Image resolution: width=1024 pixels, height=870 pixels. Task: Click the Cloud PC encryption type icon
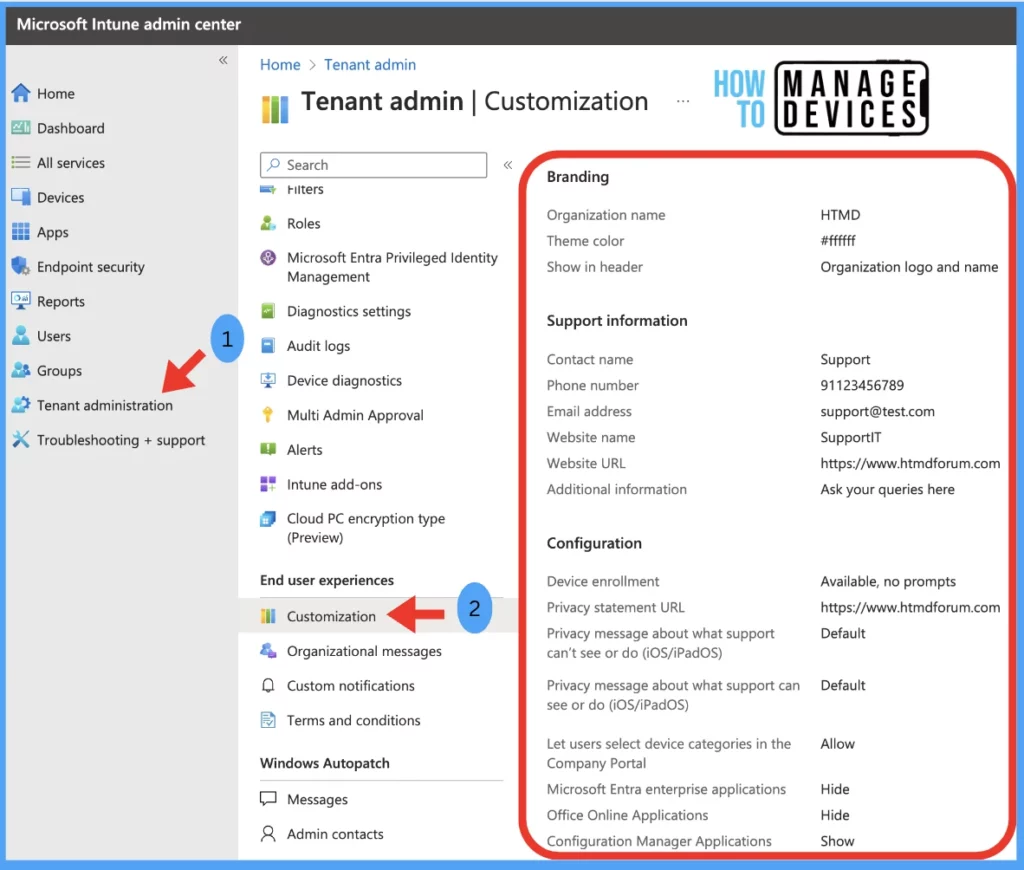268,519
